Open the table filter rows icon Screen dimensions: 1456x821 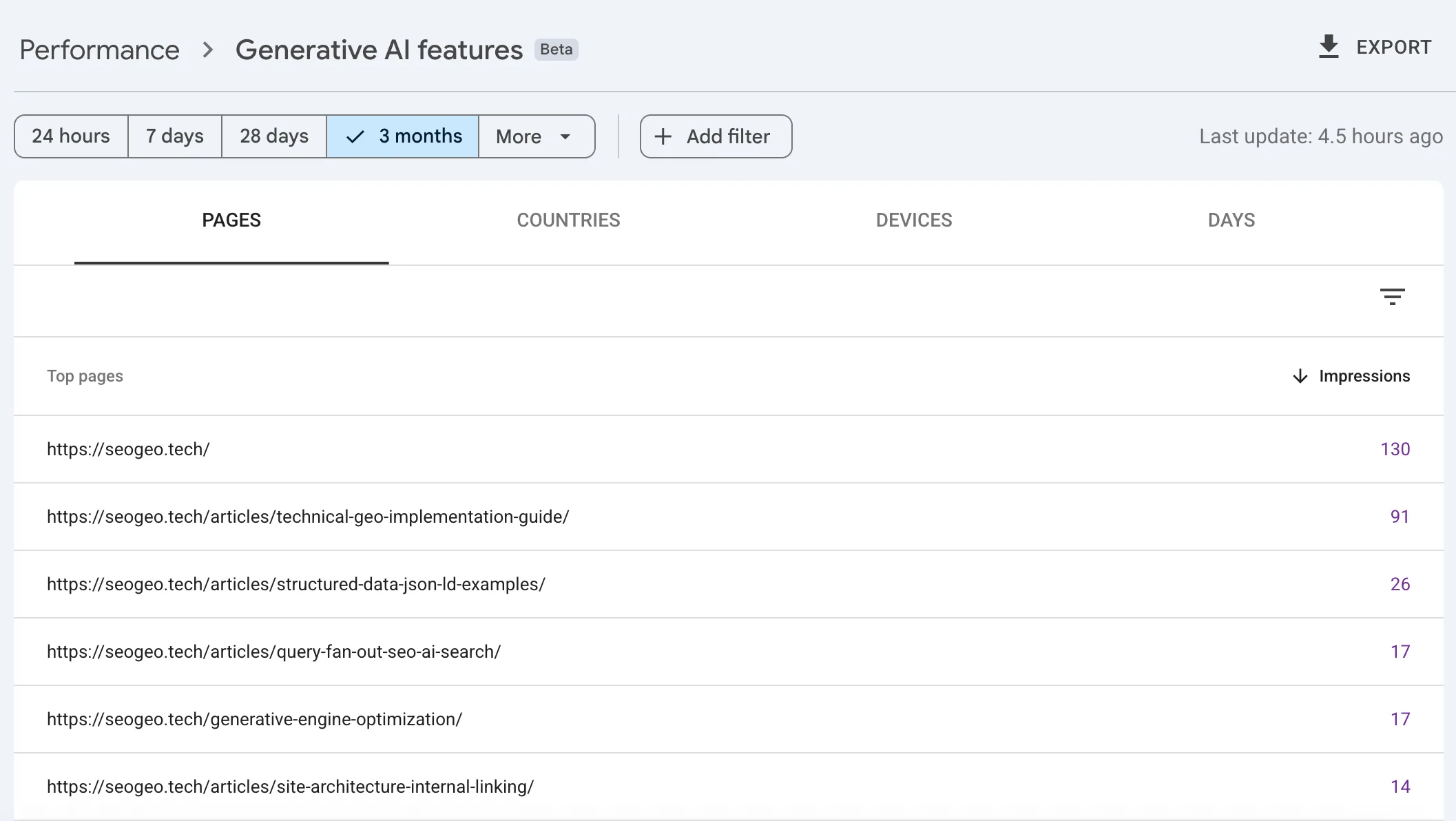(1392, 297)
